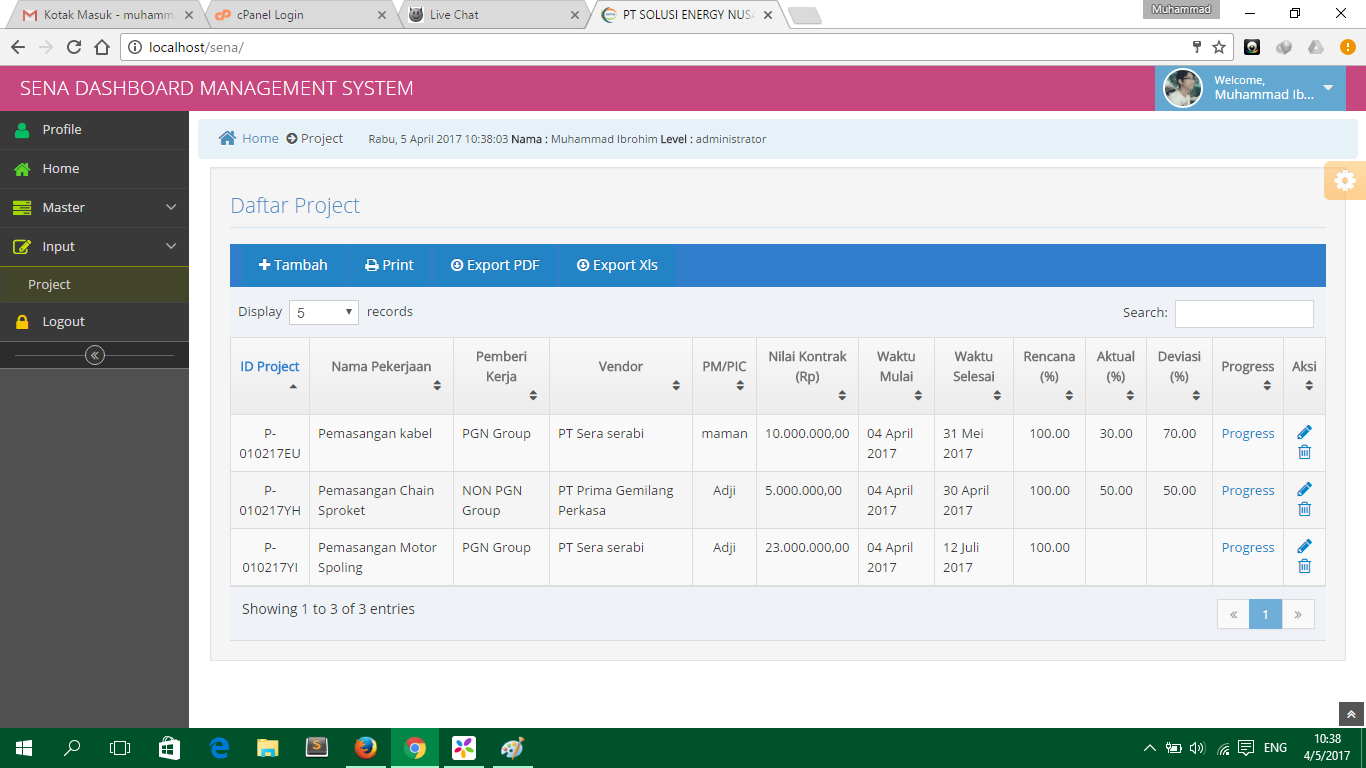Image resolution: width=1366 pixels, height=768 pixels.
Task: Click the table Search field
Action: 1244,313
